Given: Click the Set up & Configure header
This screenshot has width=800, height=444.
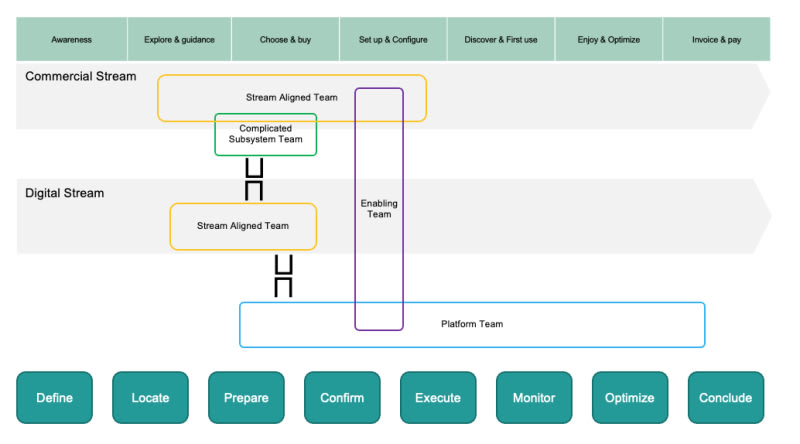Looking at the screenshot, I should 393,39.
